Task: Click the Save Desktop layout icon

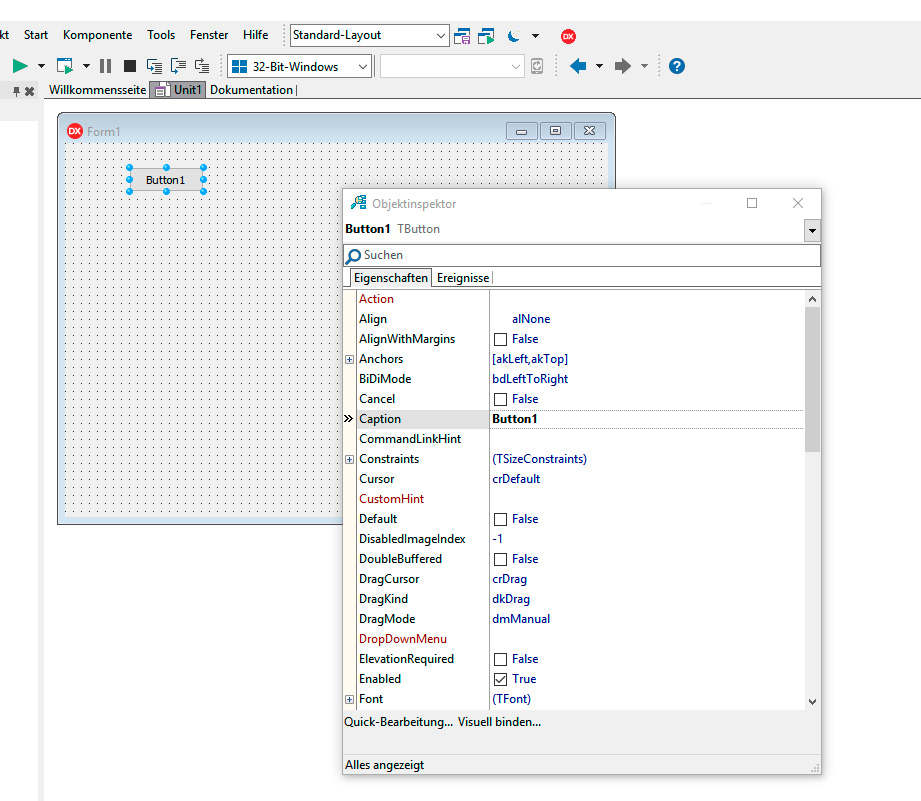Action: click(x=462, y=36)
